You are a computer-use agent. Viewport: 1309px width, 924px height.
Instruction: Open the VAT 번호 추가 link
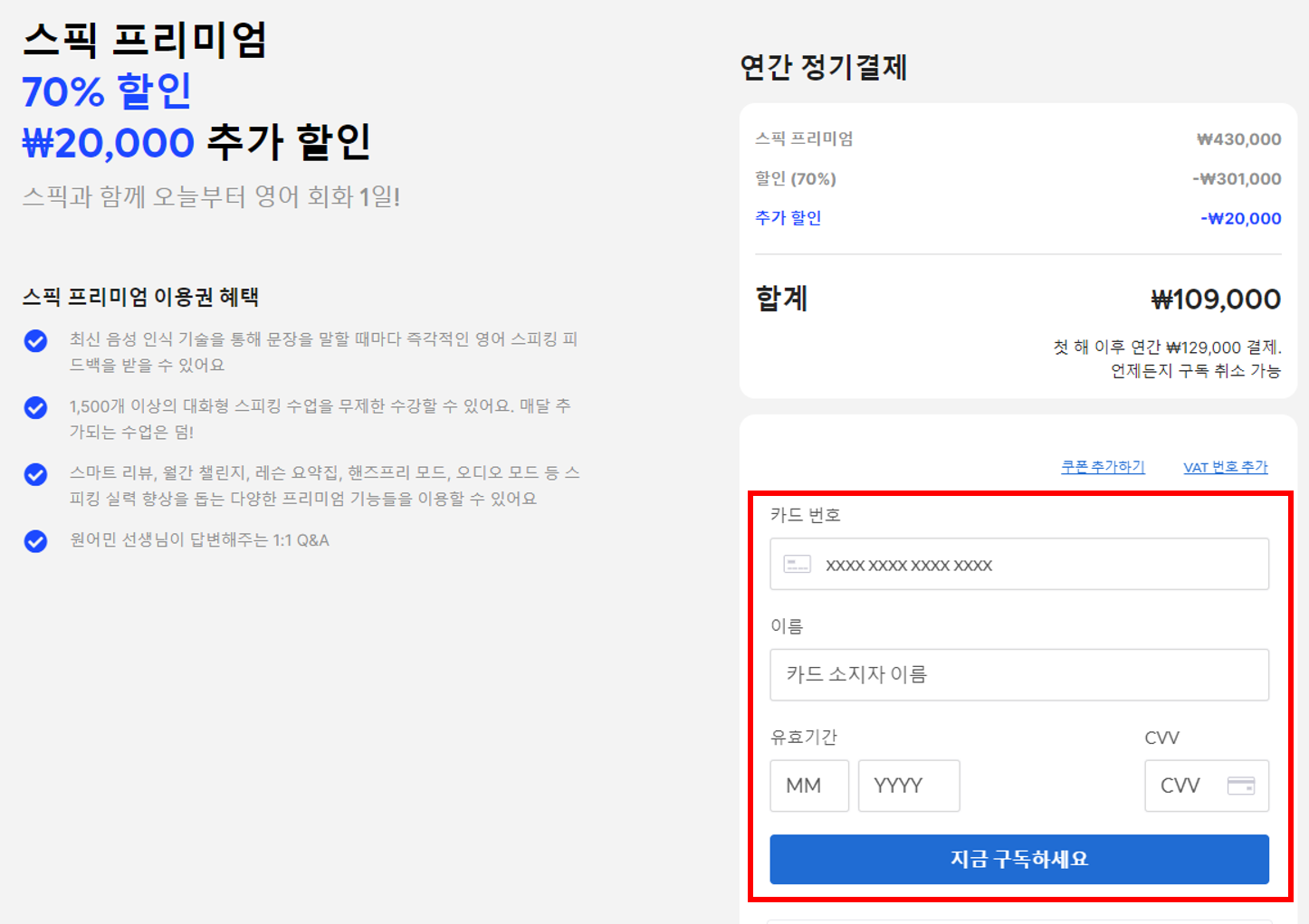click(1226, 467)
